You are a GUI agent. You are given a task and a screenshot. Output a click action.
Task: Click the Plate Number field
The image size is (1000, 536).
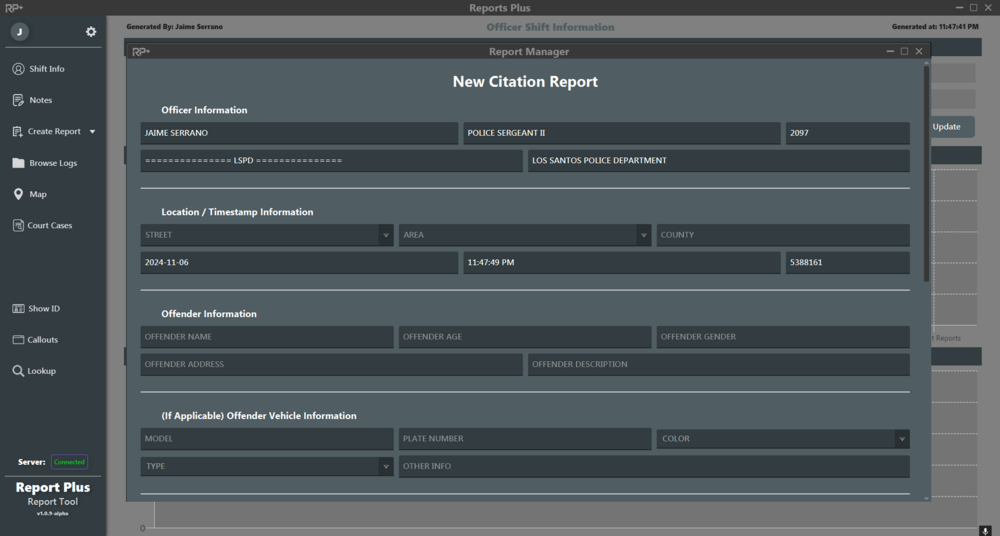524,439
